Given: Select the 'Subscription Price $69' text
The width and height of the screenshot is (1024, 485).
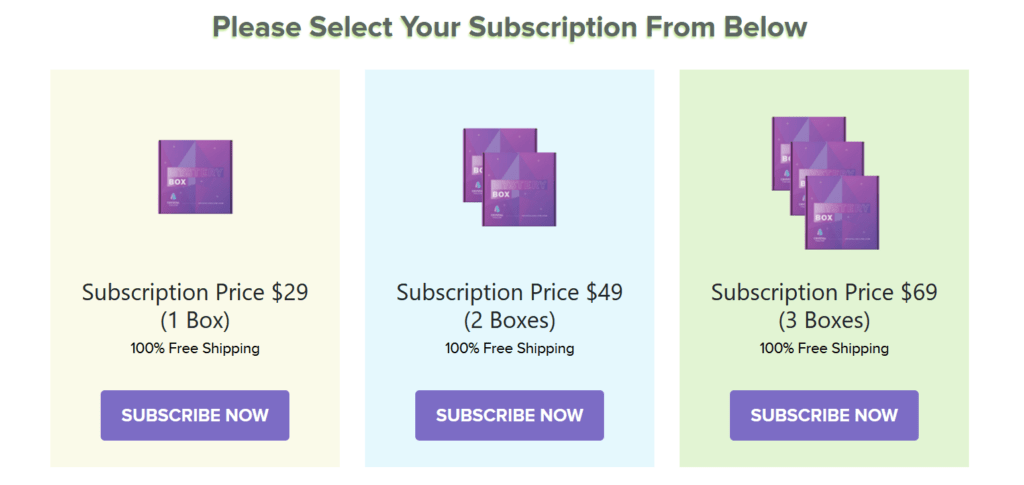Looking at the screenshot, I should tap(824, 292).
